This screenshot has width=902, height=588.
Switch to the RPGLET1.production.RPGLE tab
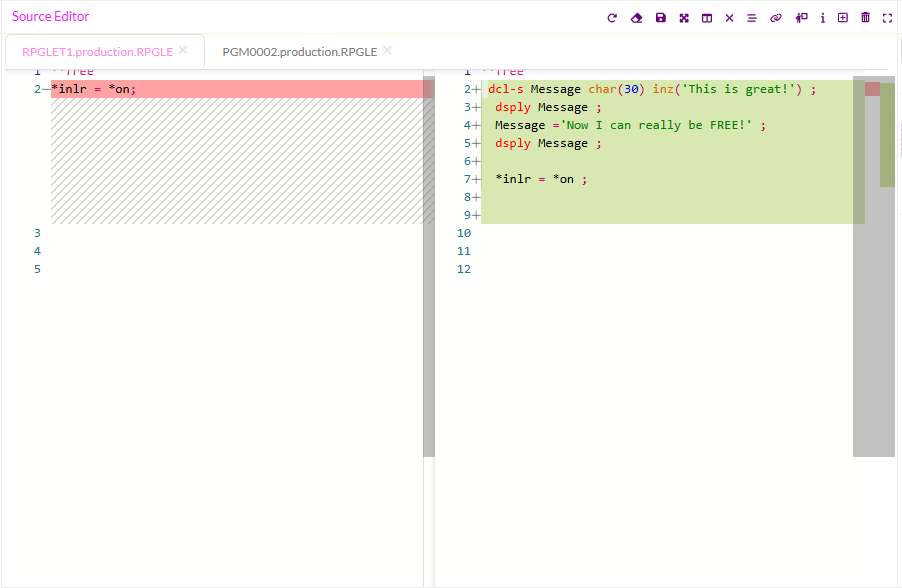tap(97, 52)
